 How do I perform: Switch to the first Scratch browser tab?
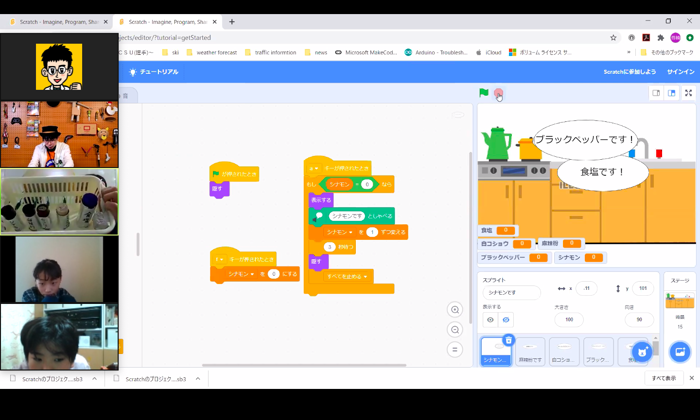[55, 21]
